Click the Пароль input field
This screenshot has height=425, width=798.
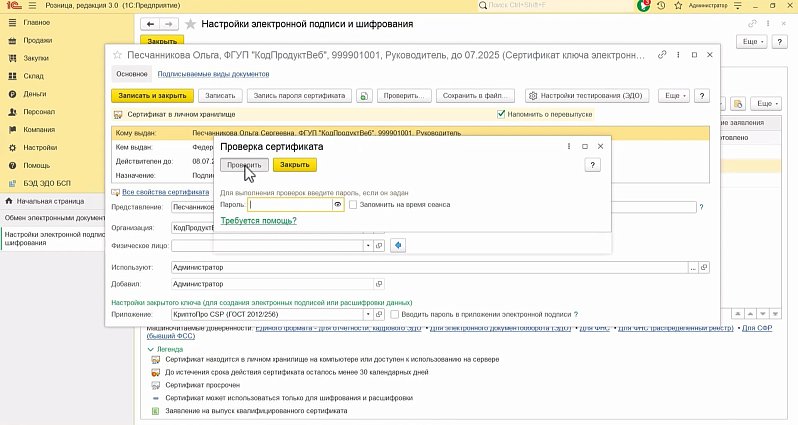pos(290,205)
